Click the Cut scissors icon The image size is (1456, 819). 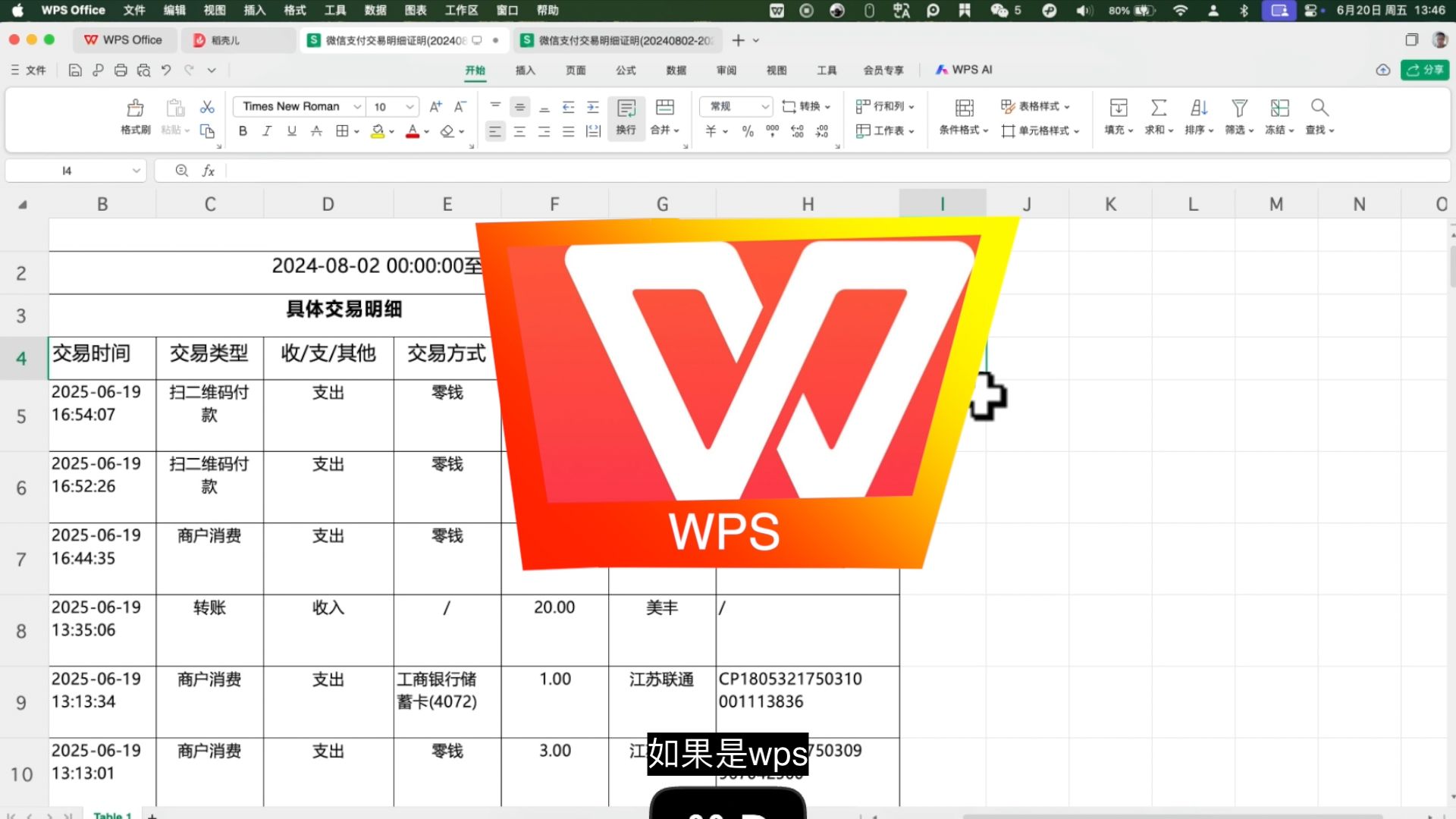tap(207, 107)
